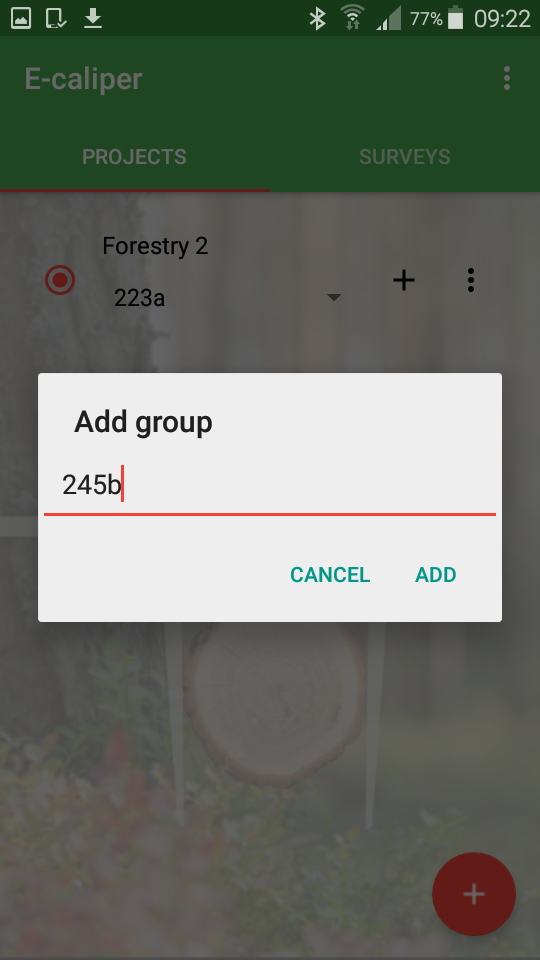Switch to the Surveys tab
This screenshot has width=540, height=960.
[405, 157]
